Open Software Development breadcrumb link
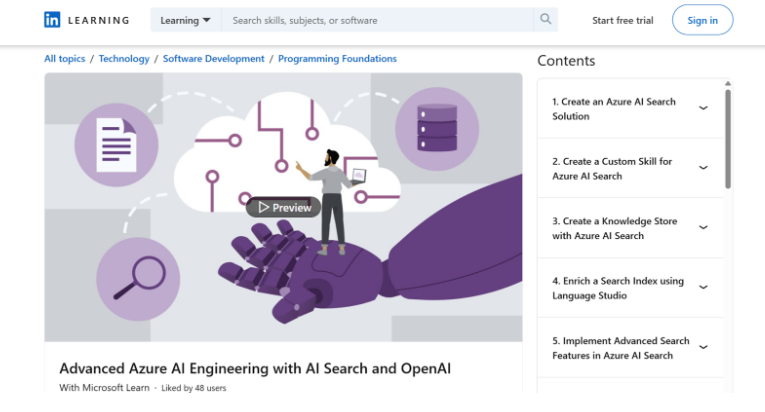 point(213,59)
